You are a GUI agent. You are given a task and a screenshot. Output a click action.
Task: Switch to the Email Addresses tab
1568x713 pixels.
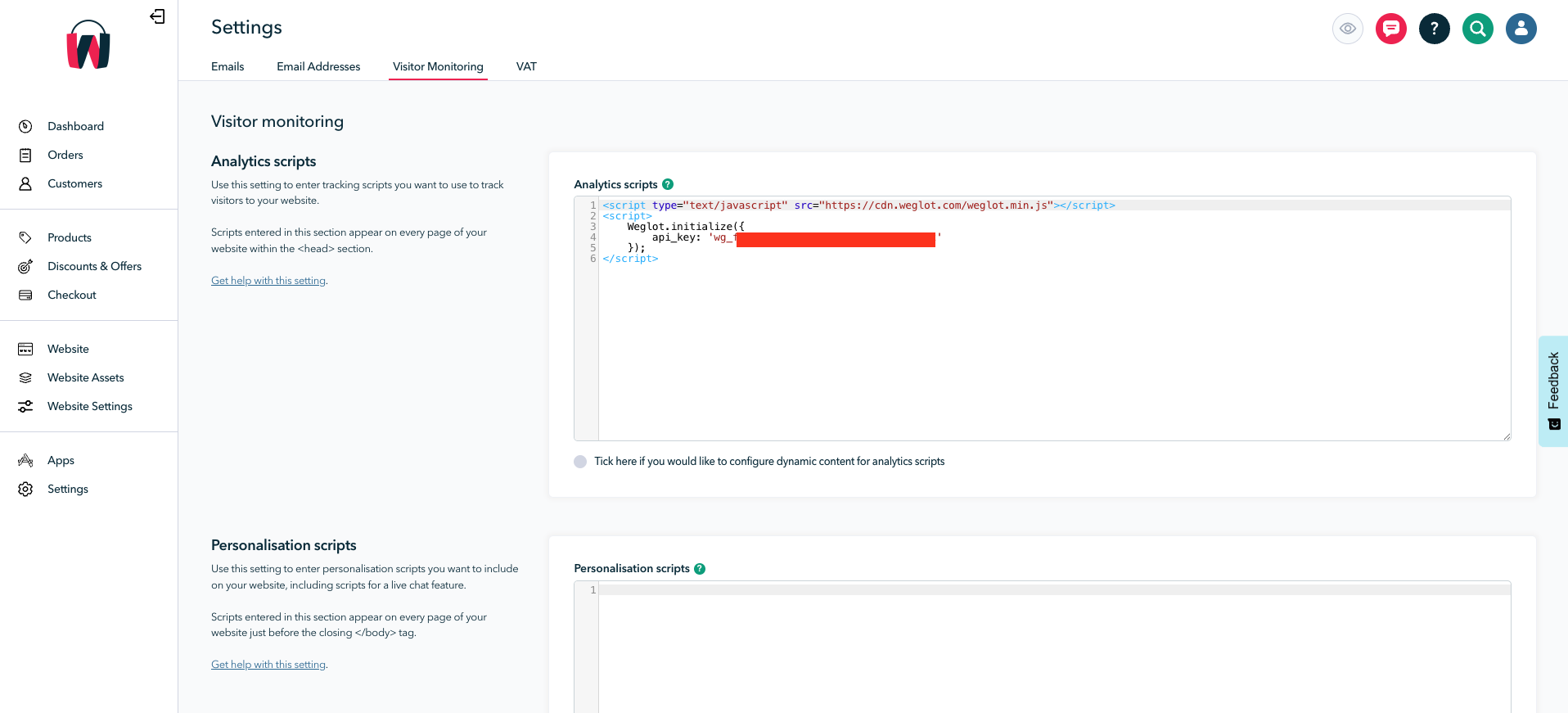point(318,66)
